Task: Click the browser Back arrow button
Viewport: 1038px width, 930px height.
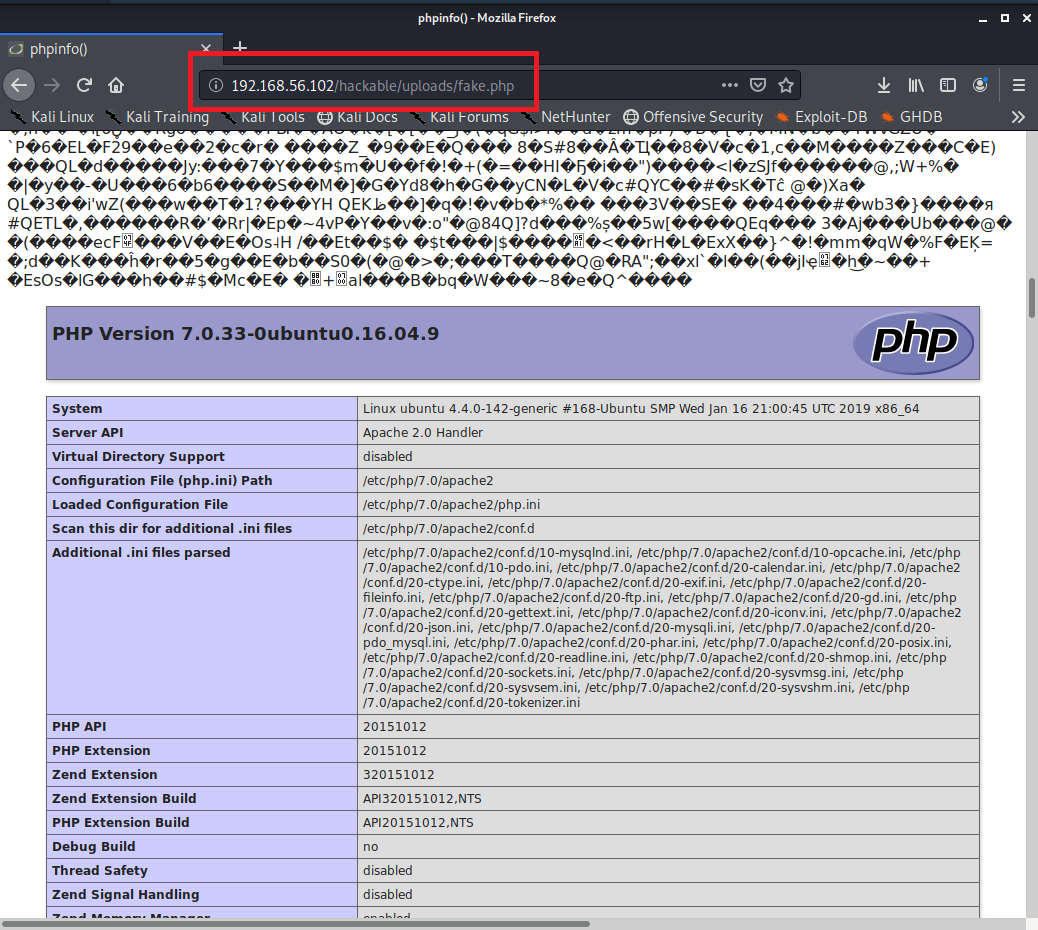Action: (x=19, y=85)
